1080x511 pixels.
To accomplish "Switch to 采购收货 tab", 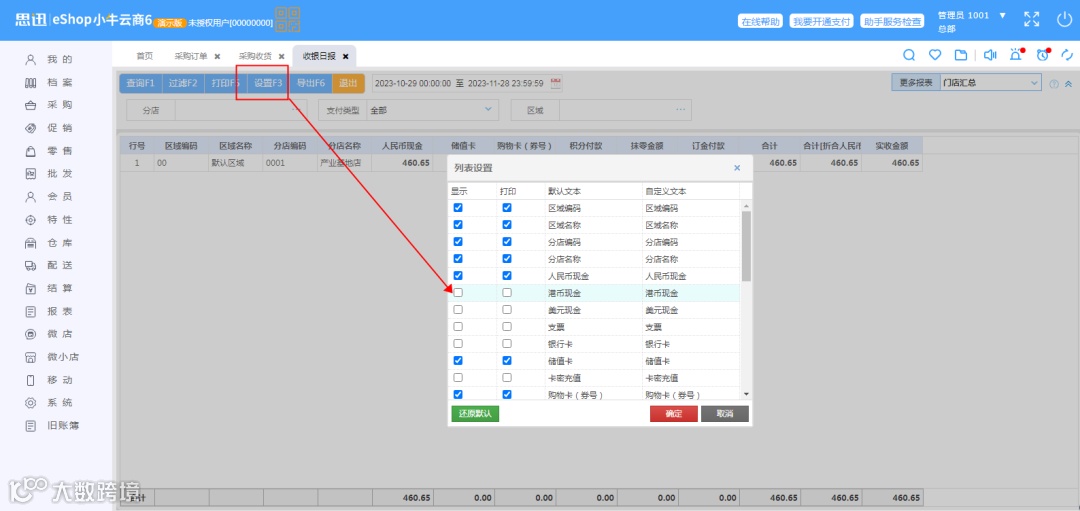I will (256, 56).
